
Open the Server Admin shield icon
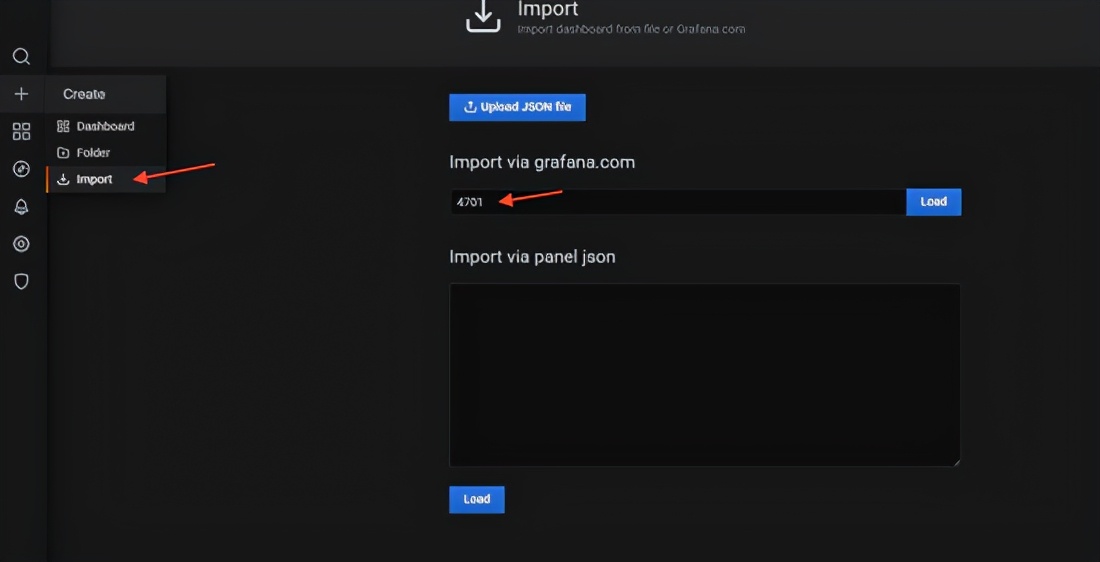pyautogui.click(x=22, y=281)
